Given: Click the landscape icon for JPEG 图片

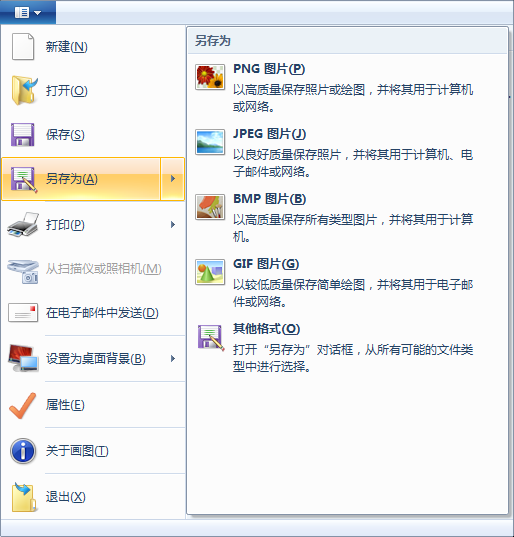Looking at the screenshot, I should coord(210,142).
